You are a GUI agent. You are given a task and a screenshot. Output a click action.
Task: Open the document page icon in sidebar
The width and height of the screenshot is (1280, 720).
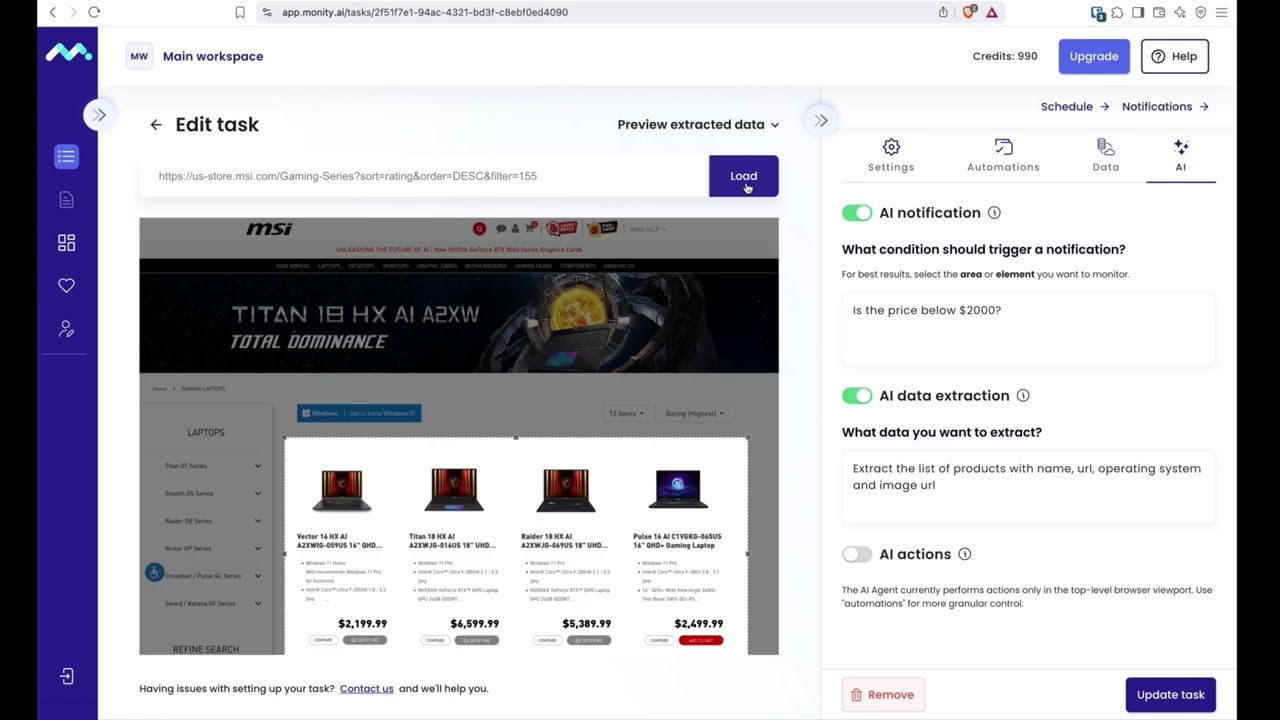[66, 200]
